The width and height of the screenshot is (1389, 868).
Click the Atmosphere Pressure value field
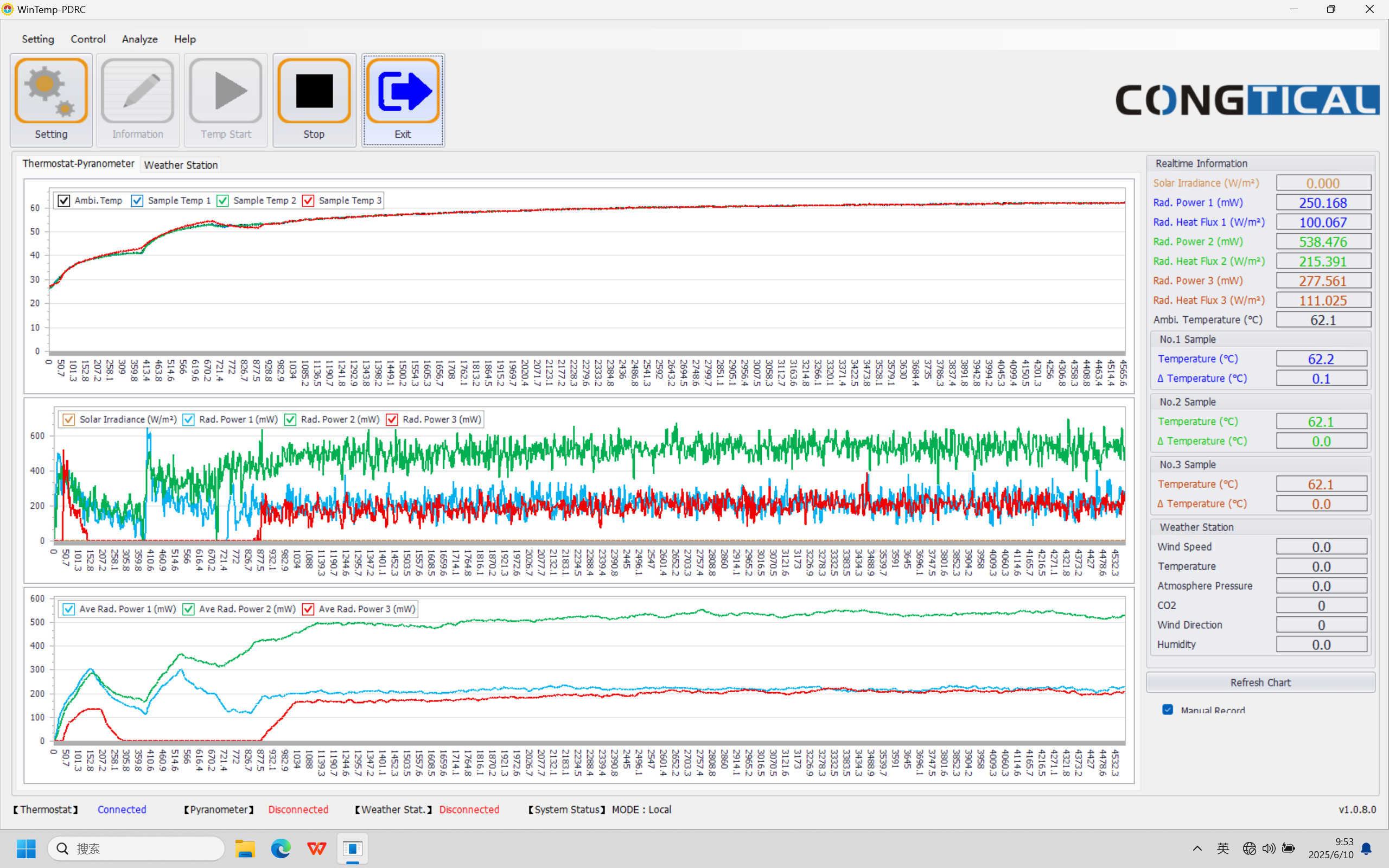[x=1321, y=586]
